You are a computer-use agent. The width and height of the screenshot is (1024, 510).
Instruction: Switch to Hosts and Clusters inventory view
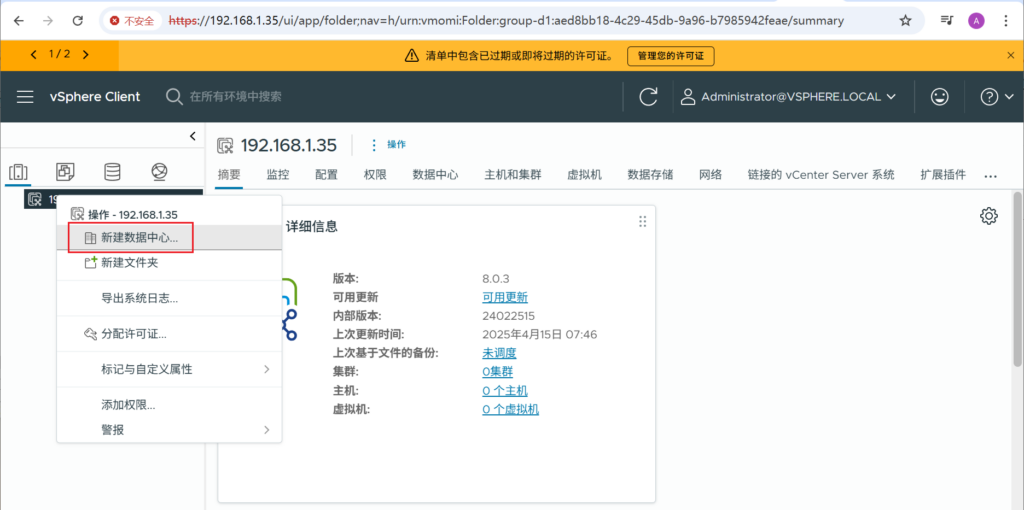(18, 172)
